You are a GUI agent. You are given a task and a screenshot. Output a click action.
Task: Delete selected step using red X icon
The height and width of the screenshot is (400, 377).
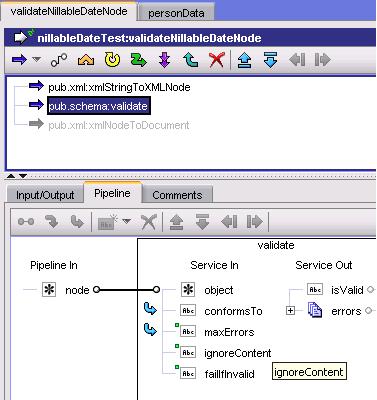coord(217,60)
